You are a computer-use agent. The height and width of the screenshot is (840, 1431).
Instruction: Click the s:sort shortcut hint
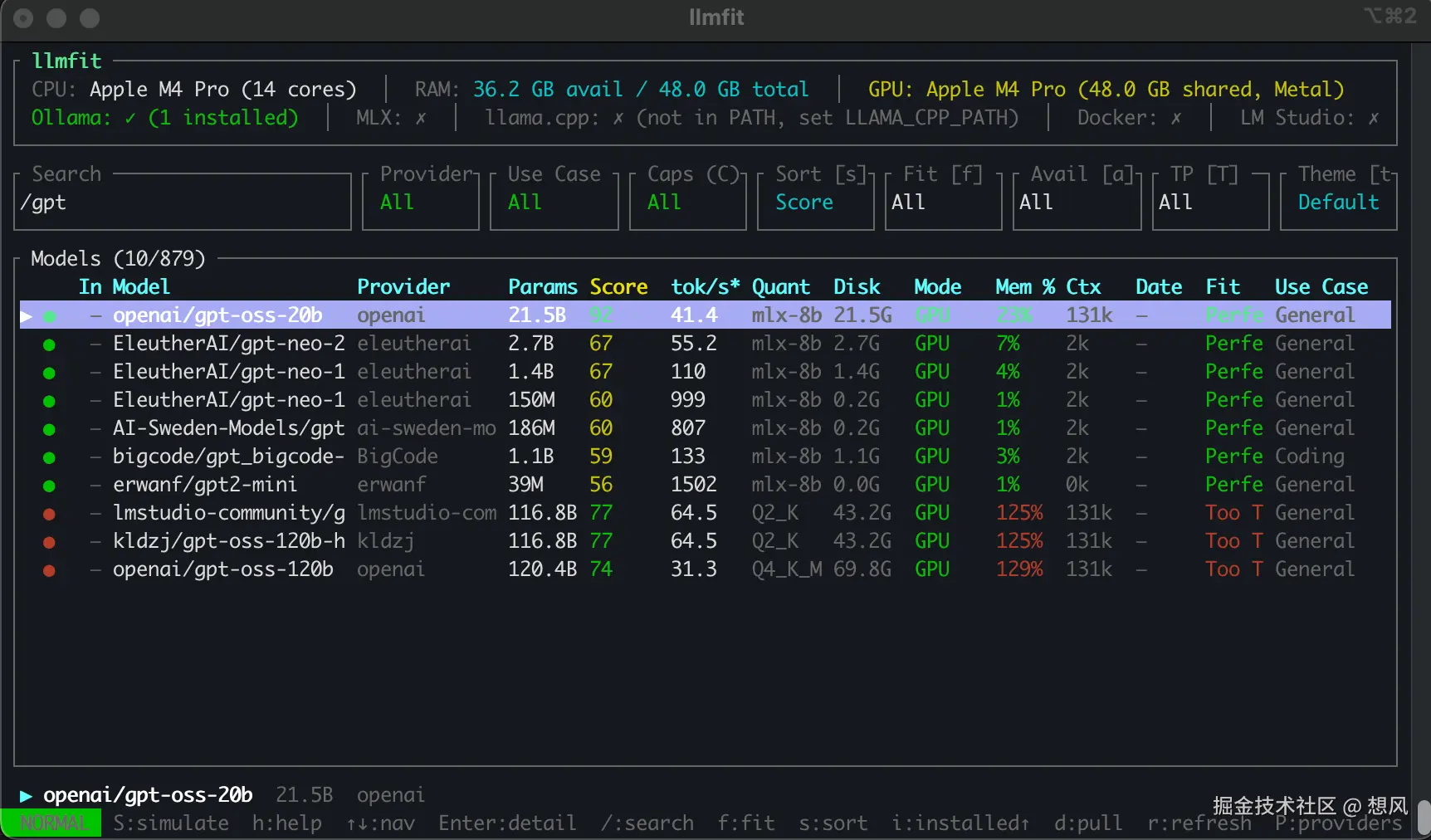click(x=833, y=823)
